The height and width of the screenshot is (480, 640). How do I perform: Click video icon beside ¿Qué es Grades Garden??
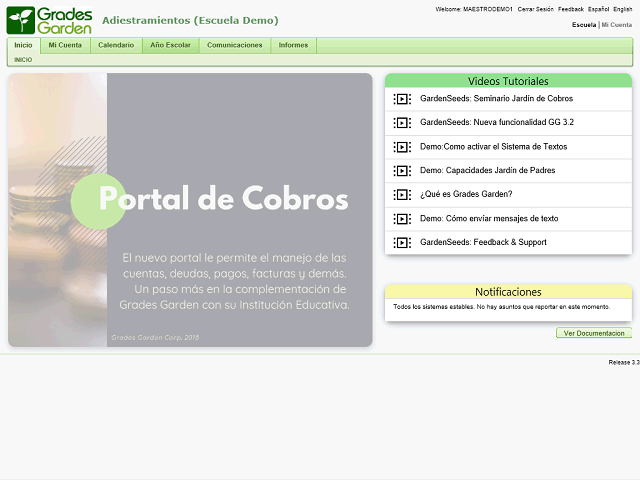pyautogui.click(x=402, y=195)
